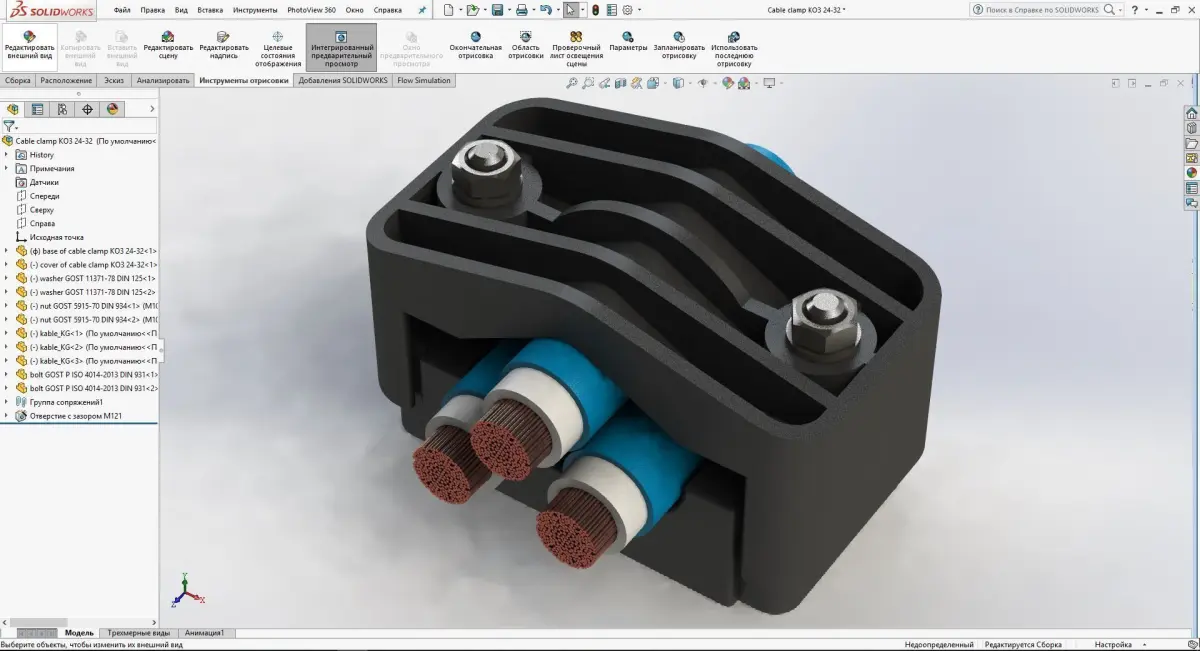This screenshot has width=1200, height=651.
Task: Click Запланировать отрисовку
Action: [679, 45]
